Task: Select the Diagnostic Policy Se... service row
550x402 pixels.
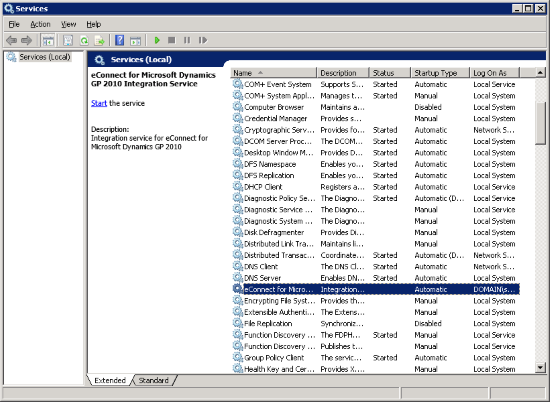Action: 376,198
